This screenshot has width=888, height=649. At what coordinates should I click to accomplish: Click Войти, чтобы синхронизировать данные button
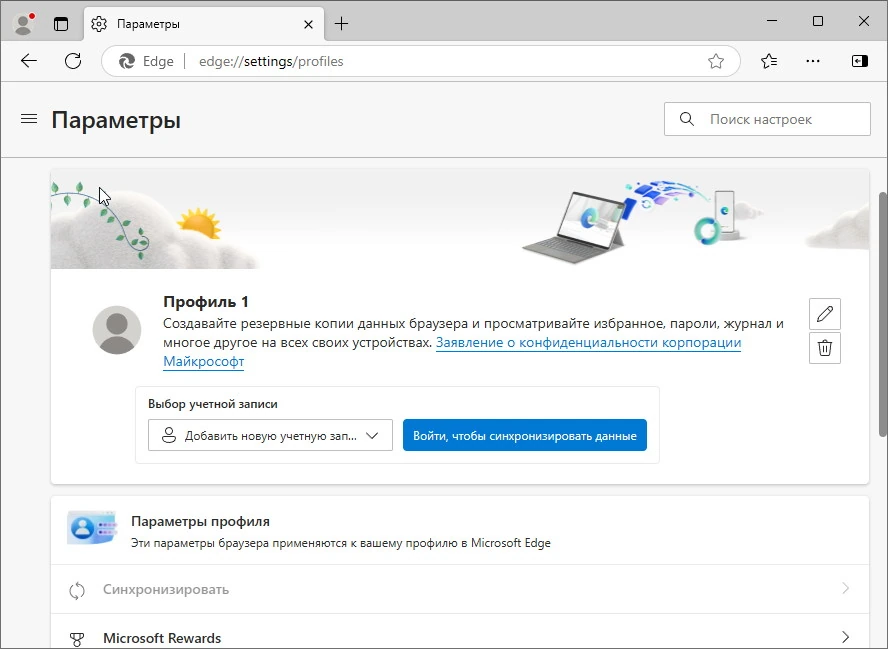click(x=524, y=435)
